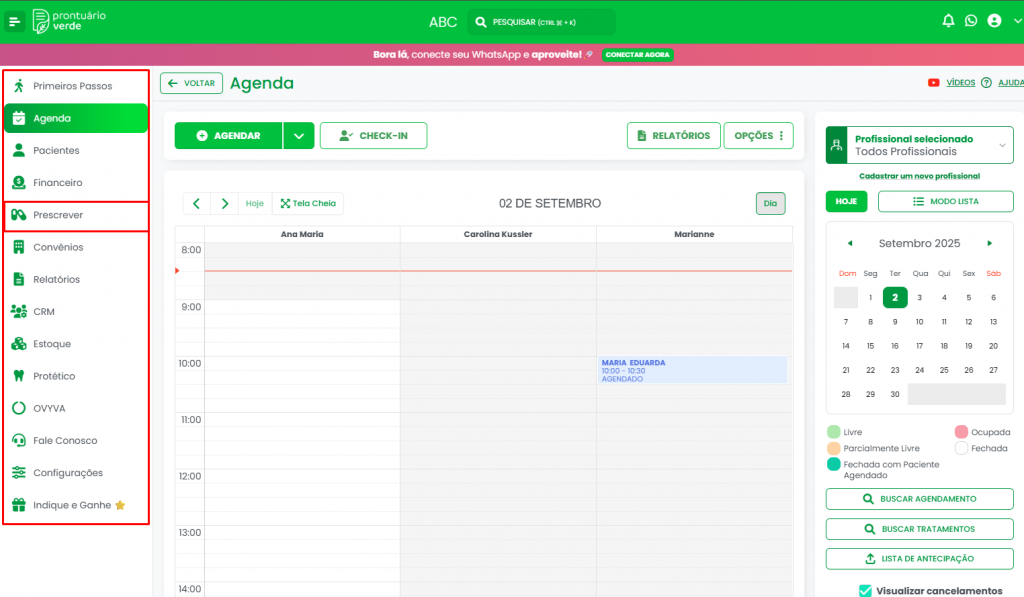Click the Ajuda question mark icon
Image resolution: width=1024 pixels, height=597 pixels.
pyautogui.click(x=986, y=83)
